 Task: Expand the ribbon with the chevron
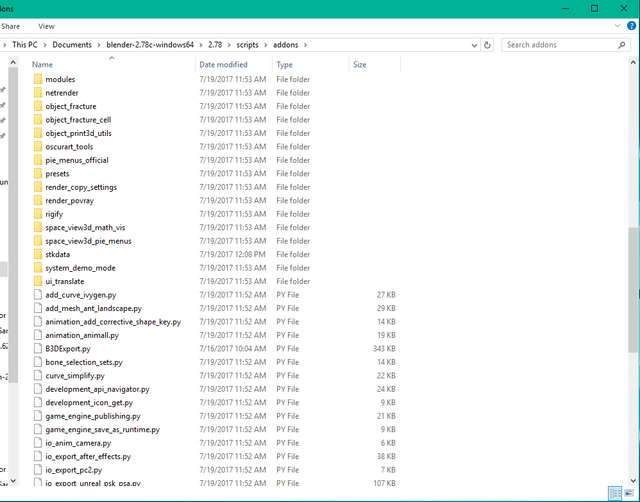617,26
